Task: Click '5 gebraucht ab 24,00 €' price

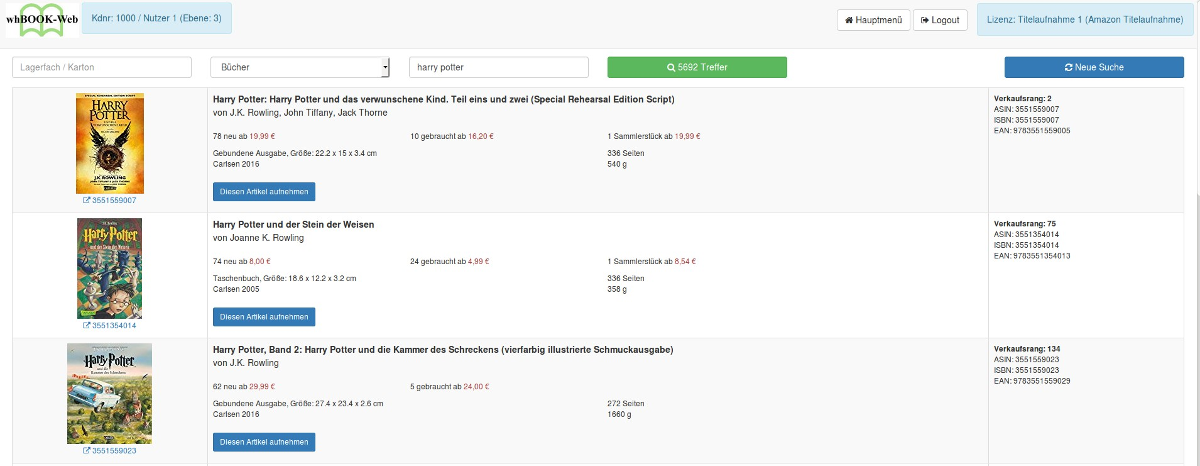Action: pyautogui.click(x=450, y=386)
